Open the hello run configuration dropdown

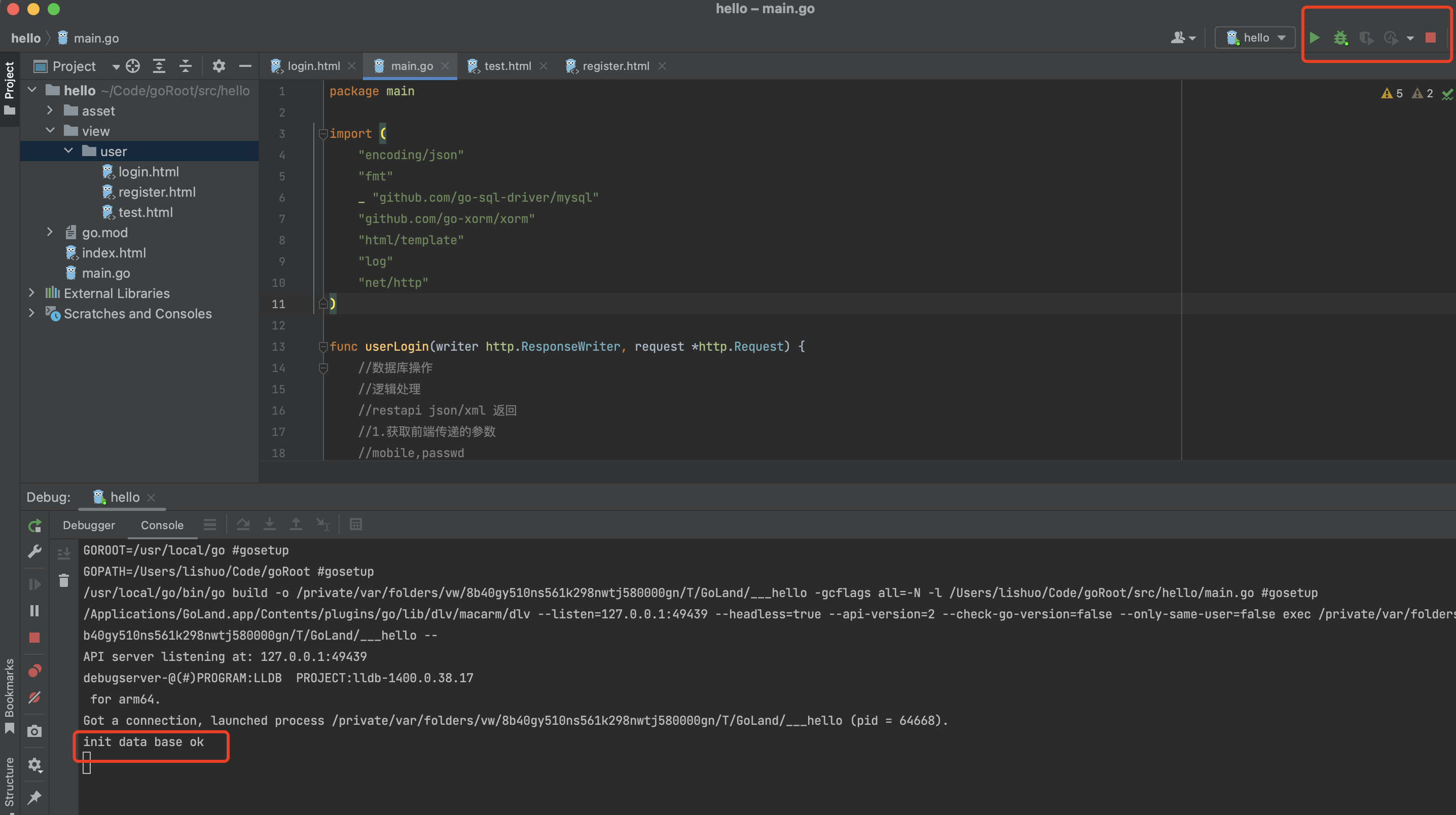point(1255,38)
